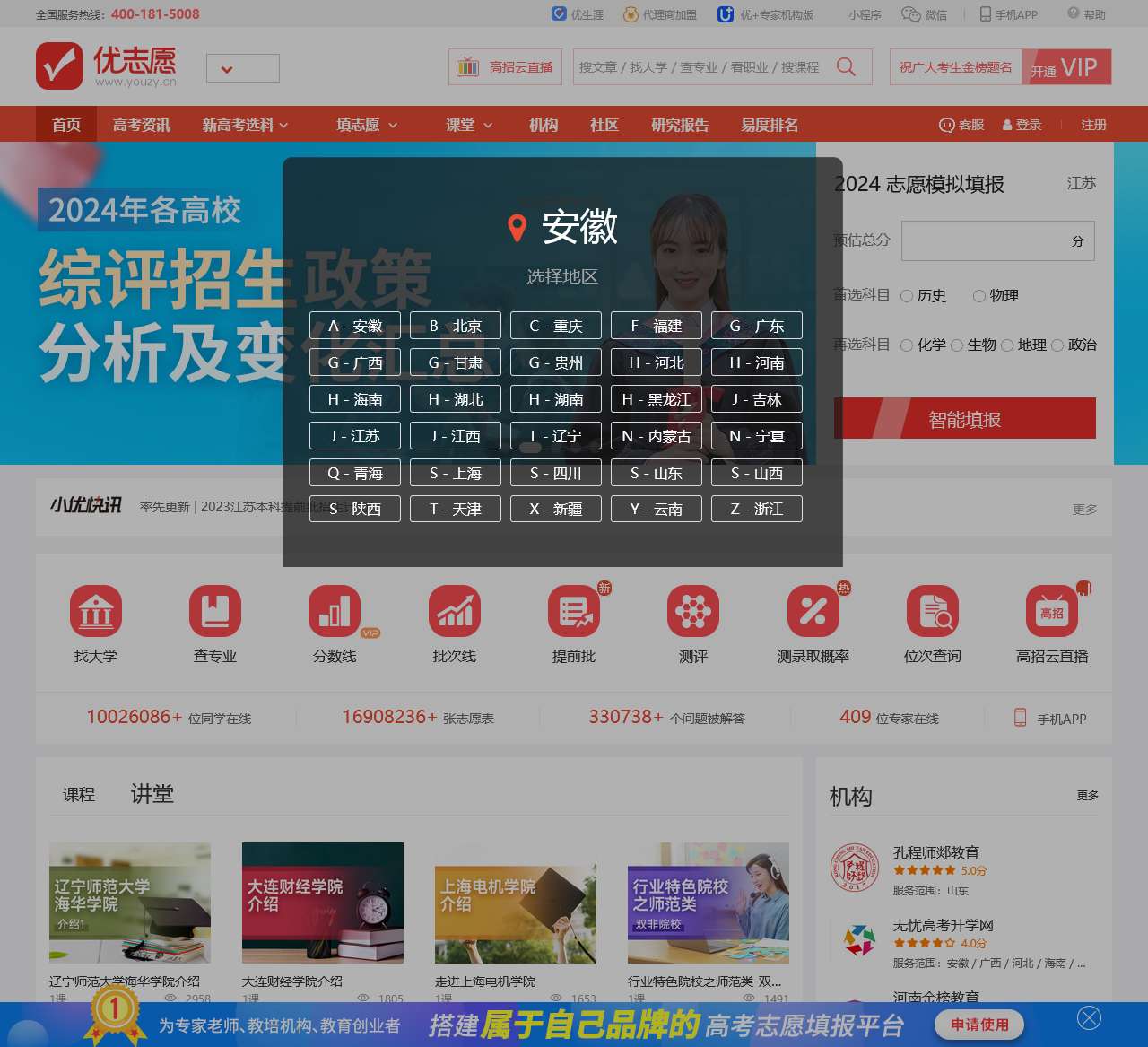This screenshot has width=1148, height=1047.
Task: Open the 客服 headset icon link
Action: click(x=961, y=125)
